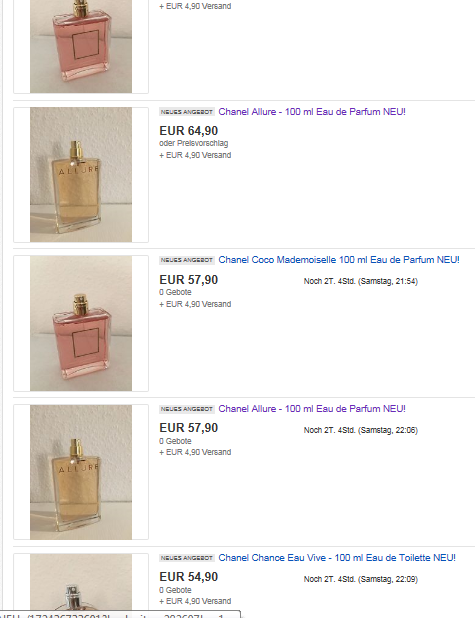Screen dimensions: 475x618
Task: Click Neues Angebot badge beside Chance Eau Vive
Action: 187,558
